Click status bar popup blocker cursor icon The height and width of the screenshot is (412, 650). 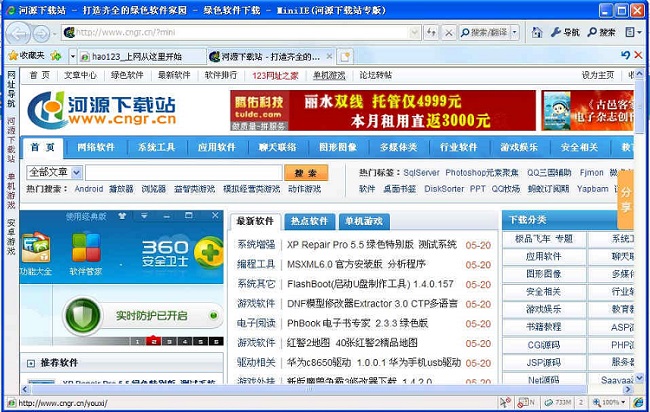504,402
